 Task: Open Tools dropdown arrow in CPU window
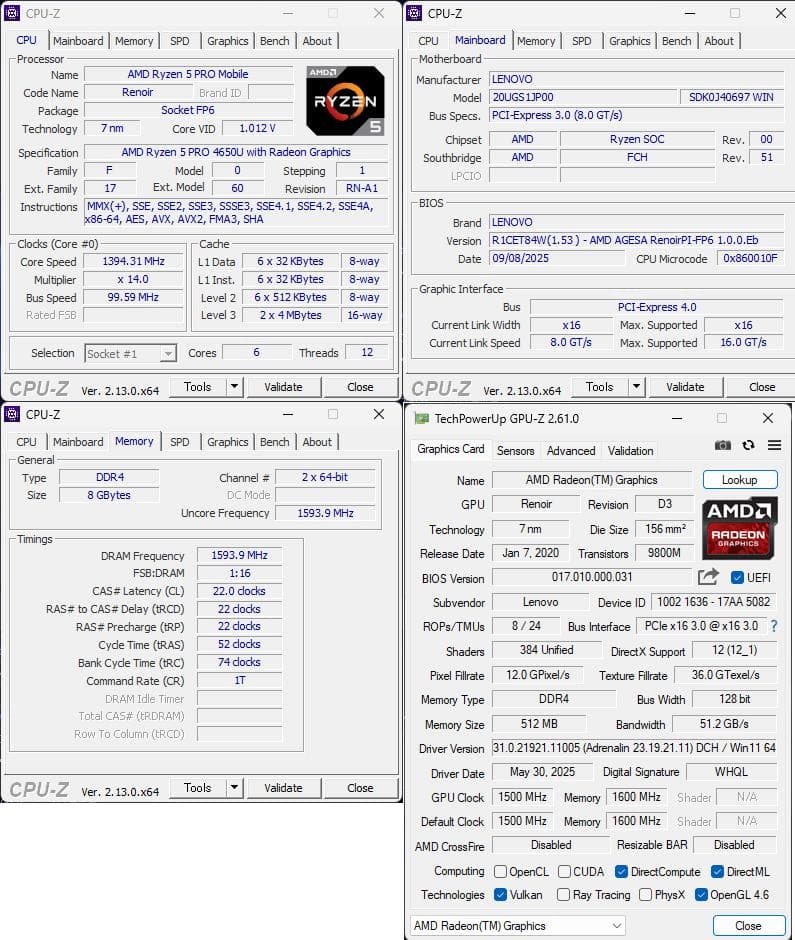pos(234,387)
